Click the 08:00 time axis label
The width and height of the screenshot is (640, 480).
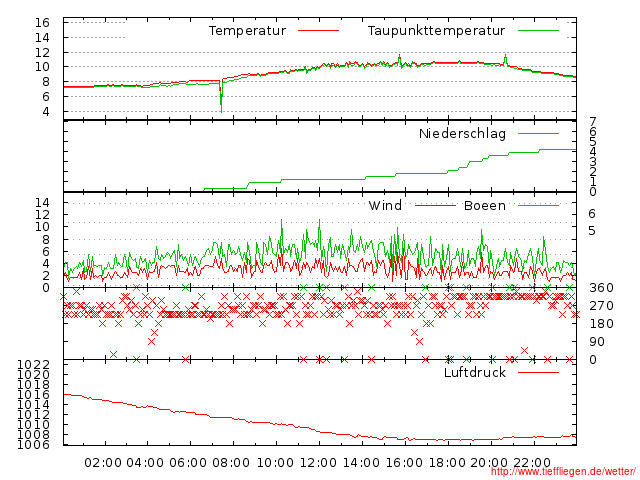[x=231, y=463]
